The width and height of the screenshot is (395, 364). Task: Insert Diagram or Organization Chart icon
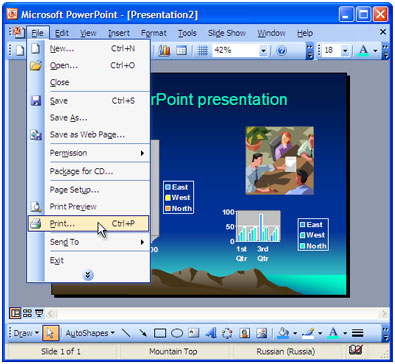[x=227, y=333]
